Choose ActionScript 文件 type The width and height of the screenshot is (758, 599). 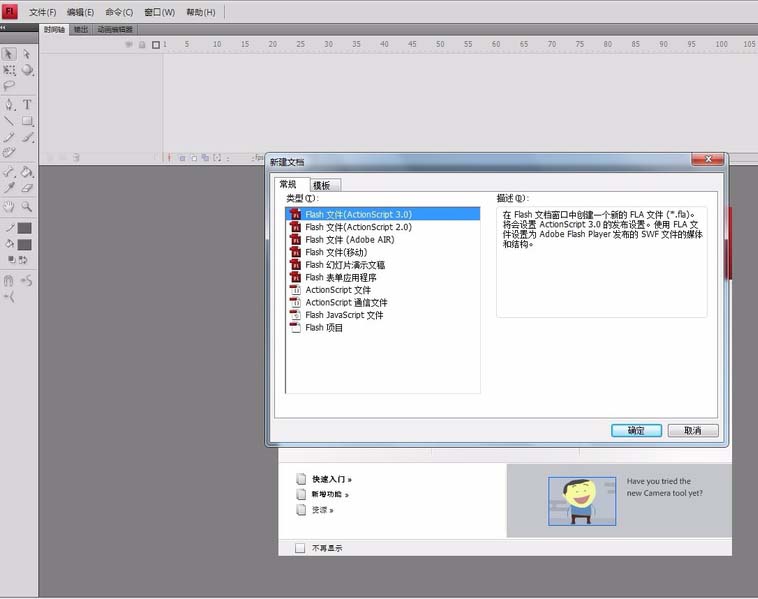pos(383,290)
